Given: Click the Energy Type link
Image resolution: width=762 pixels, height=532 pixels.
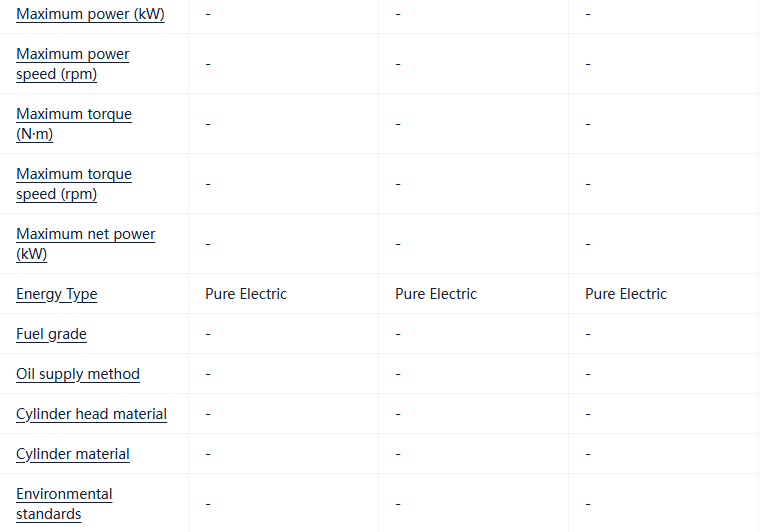Looking at the screenshot, I should (56, 294).
